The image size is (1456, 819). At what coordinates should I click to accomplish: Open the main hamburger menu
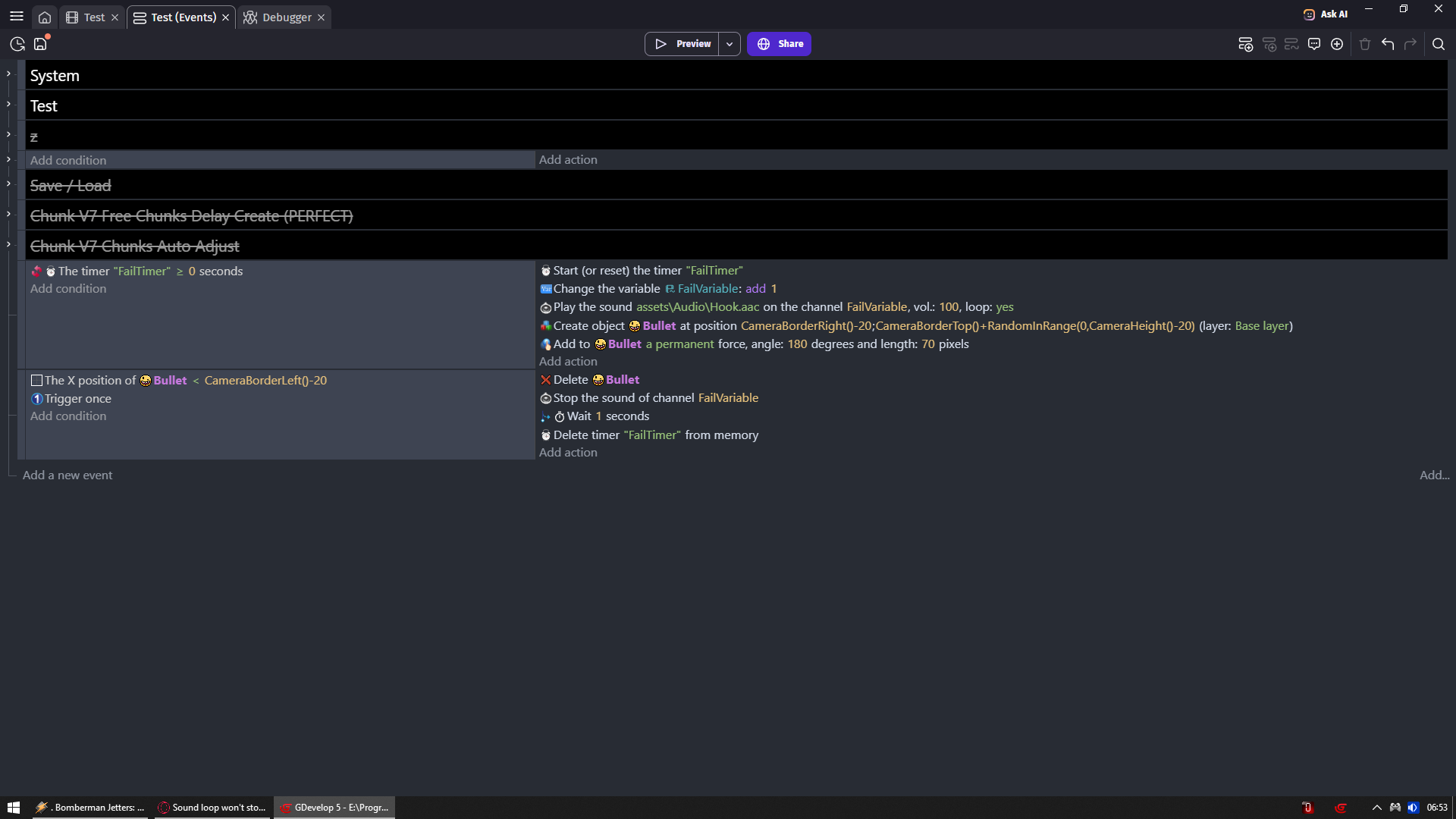(17, 16)
